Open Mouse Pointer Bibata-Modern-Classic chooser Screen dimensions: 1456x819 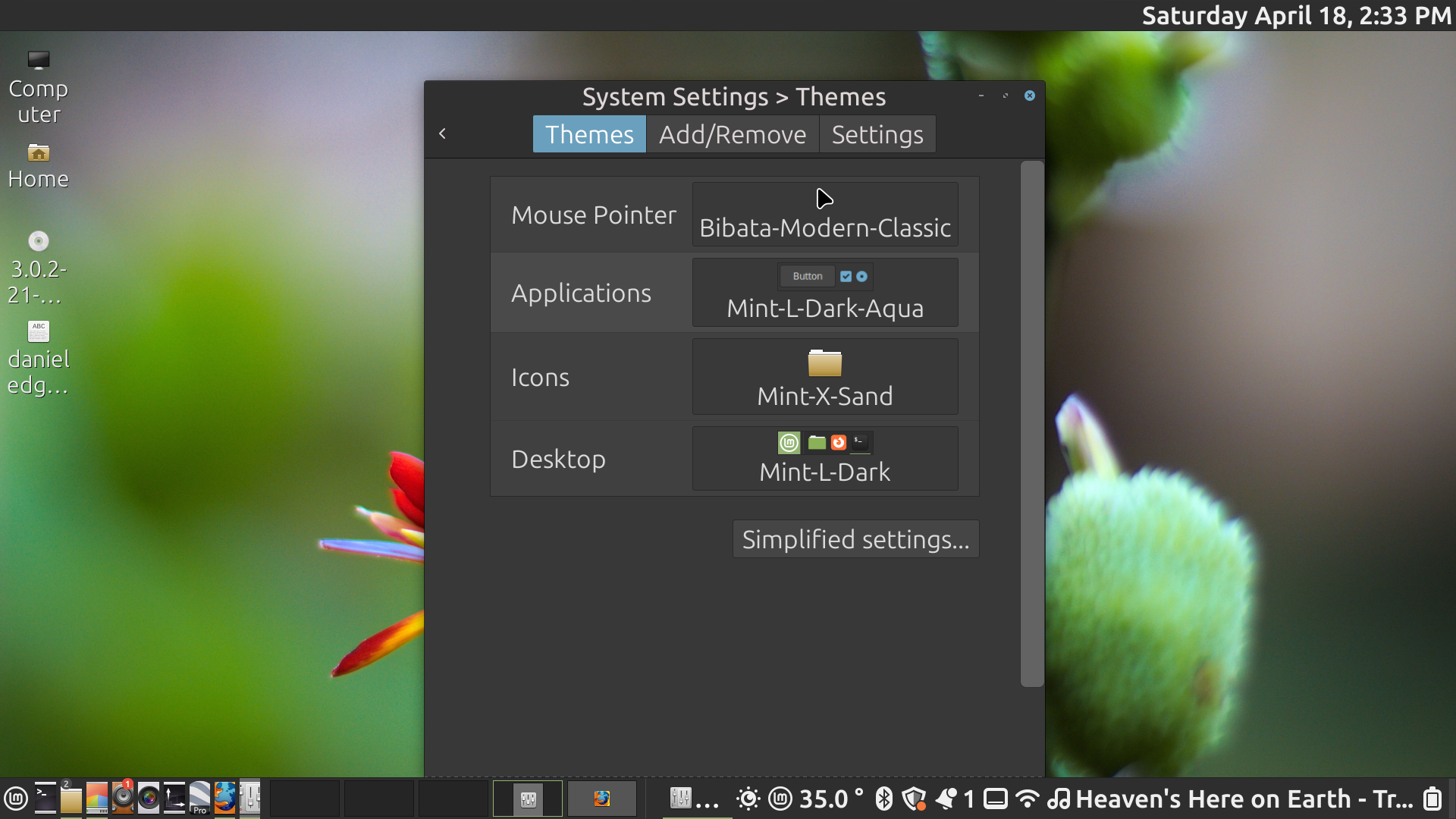pyautogui.click(x=824, y=215)
